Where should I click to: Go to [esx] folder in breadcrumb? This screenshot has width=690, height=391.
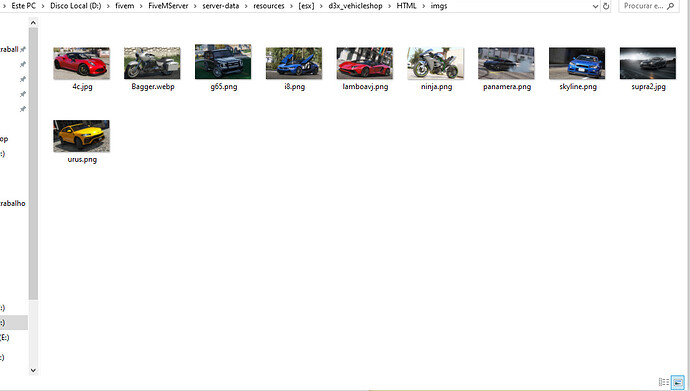[306, 6]
